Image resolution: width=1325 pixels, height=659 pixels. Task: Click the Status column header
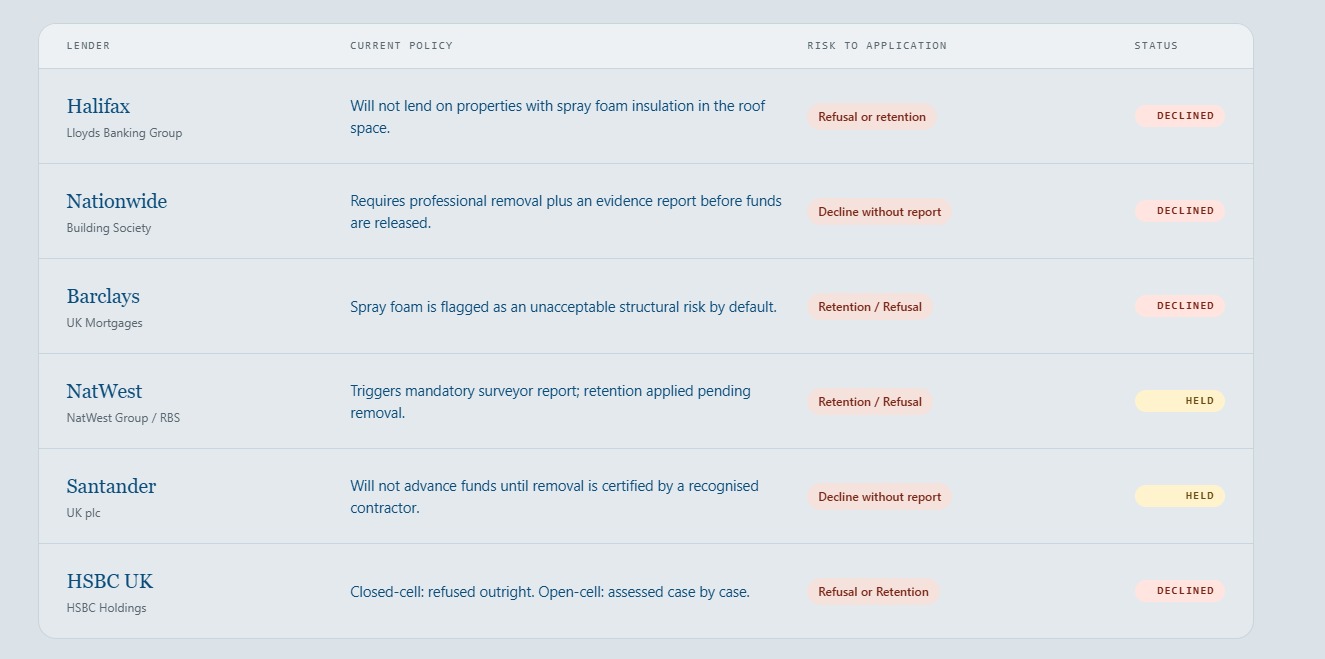click(x=1156, y=46)
